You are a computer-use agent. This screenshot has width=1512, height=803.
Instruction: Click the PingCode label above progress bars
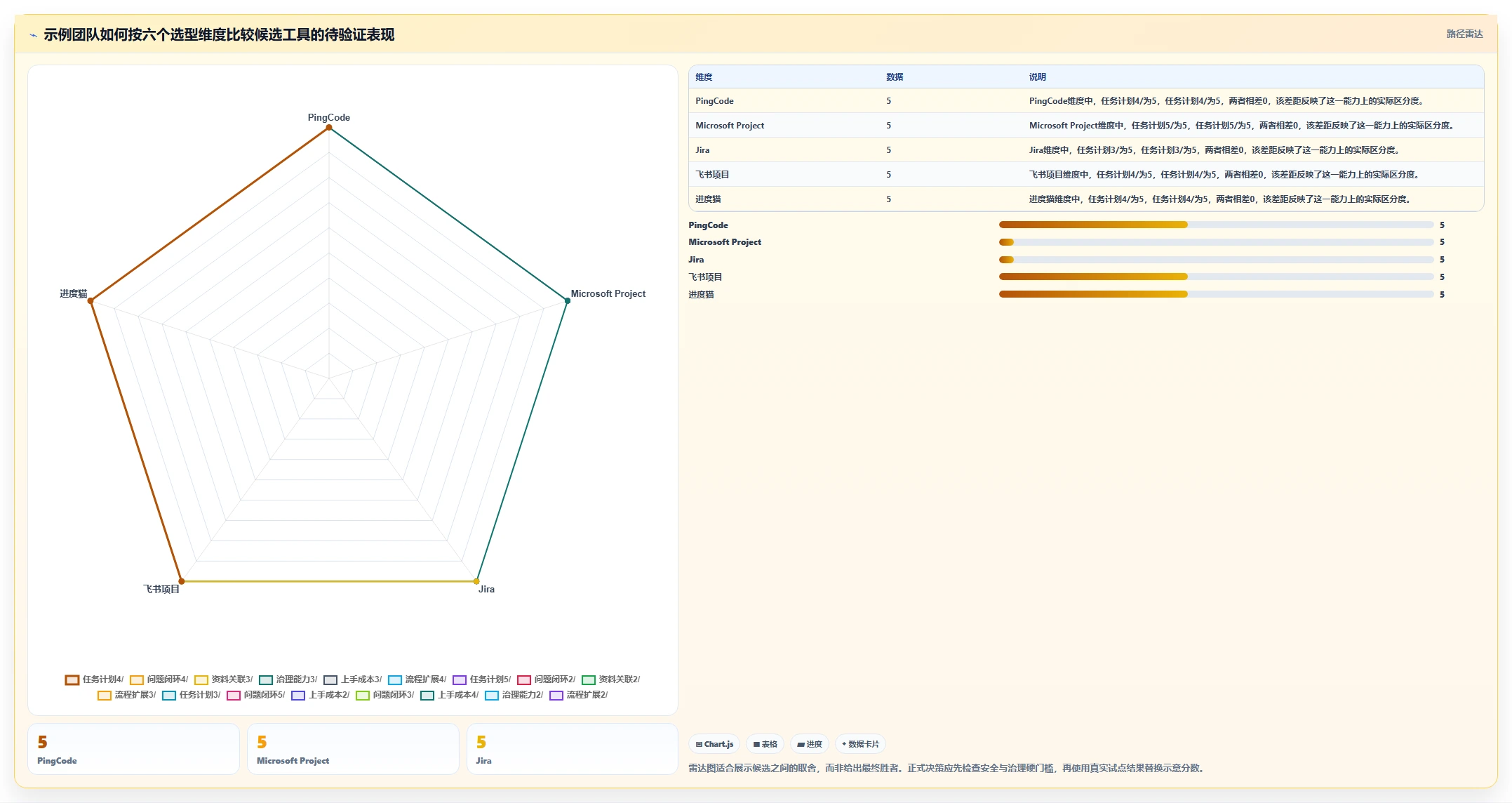[708, 225]
